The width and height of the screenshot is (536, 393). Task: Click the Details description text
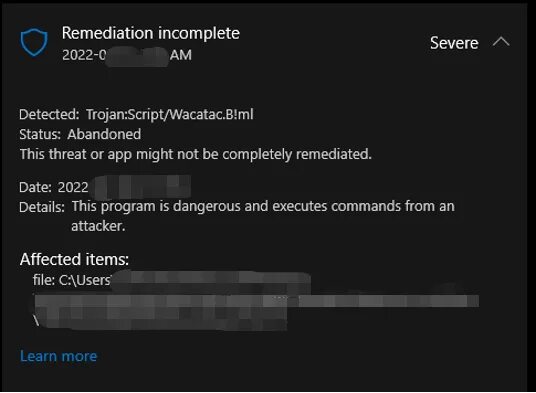[263, 216]
